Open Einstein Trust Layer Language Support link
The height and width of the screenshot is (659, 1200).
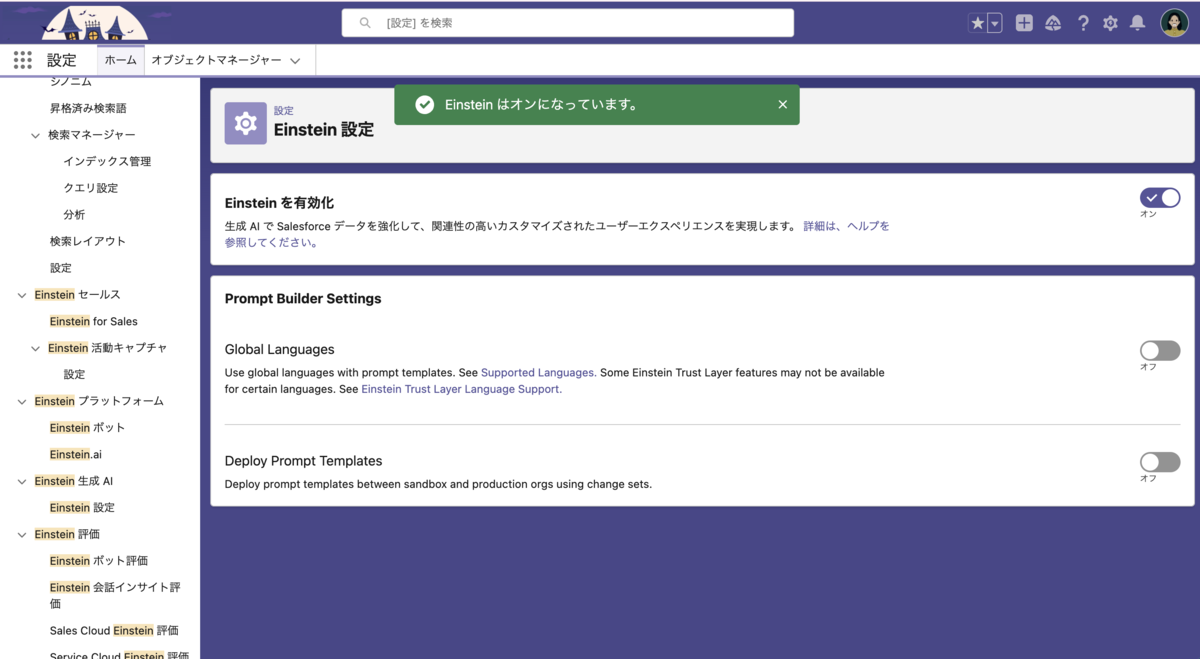tap(461, 389)
